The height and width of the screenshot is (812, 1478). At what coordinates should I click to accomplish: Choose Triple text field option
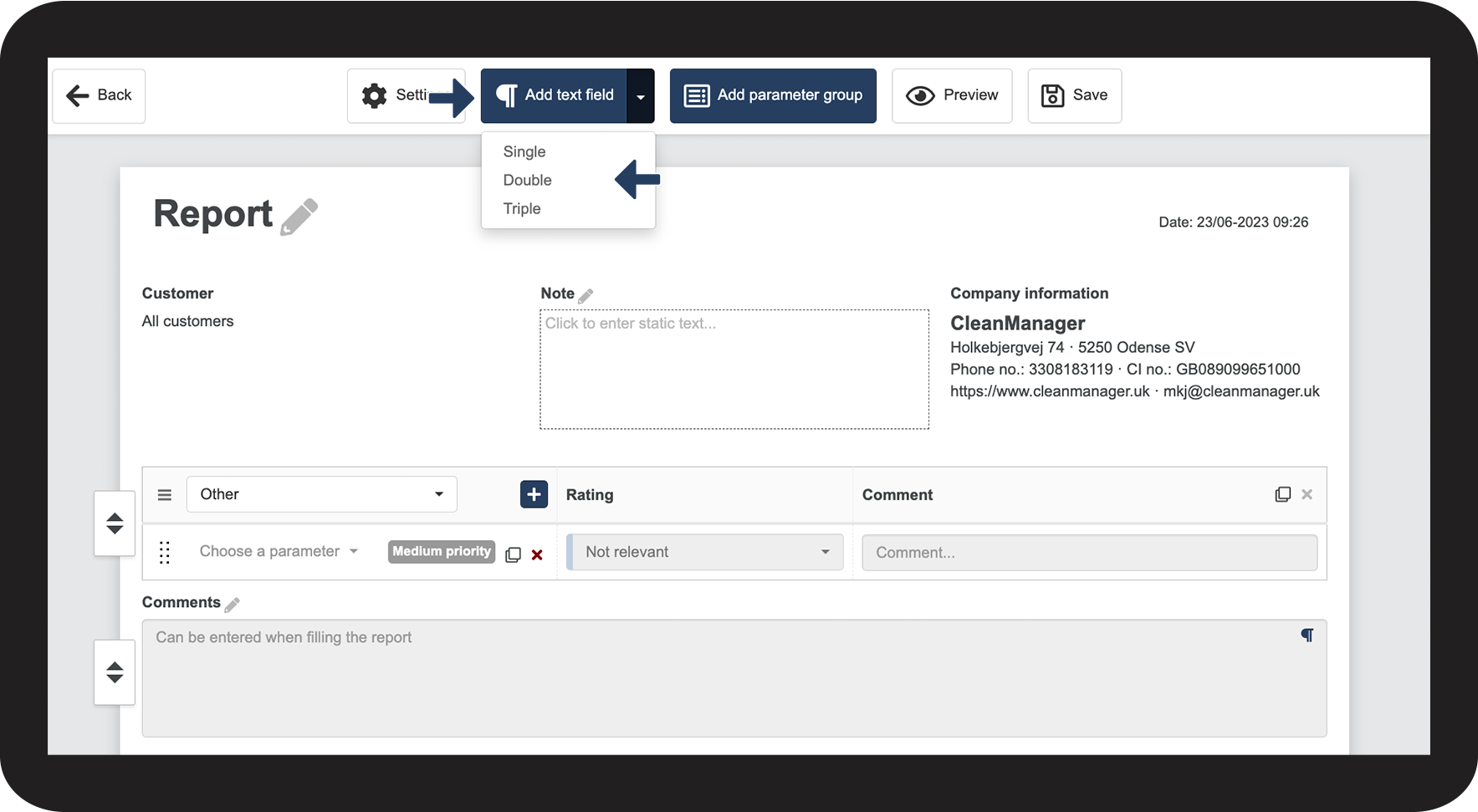tap(522, 208)
